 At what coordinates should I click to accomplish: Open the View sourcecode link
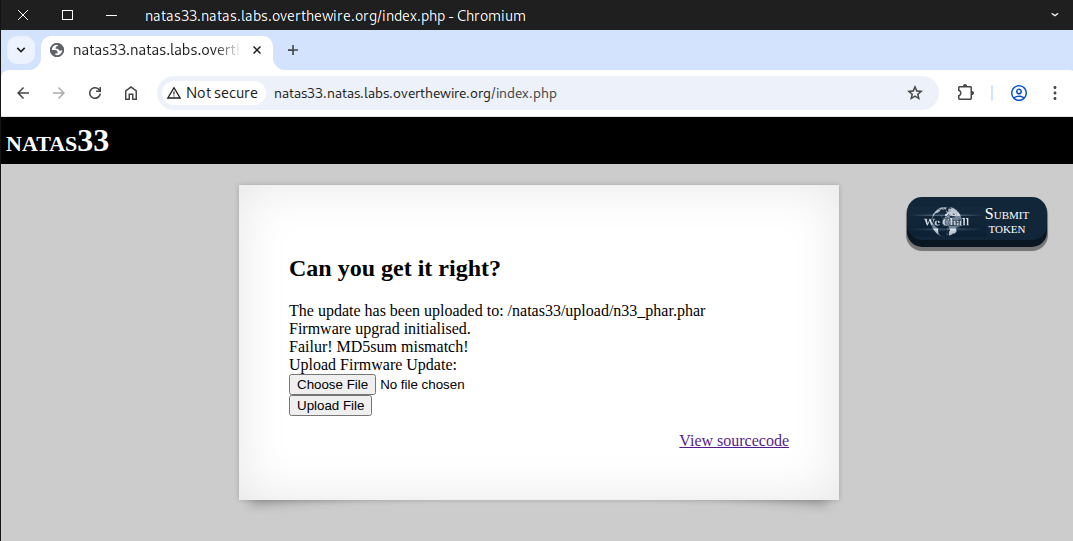(x=733, y=441)
